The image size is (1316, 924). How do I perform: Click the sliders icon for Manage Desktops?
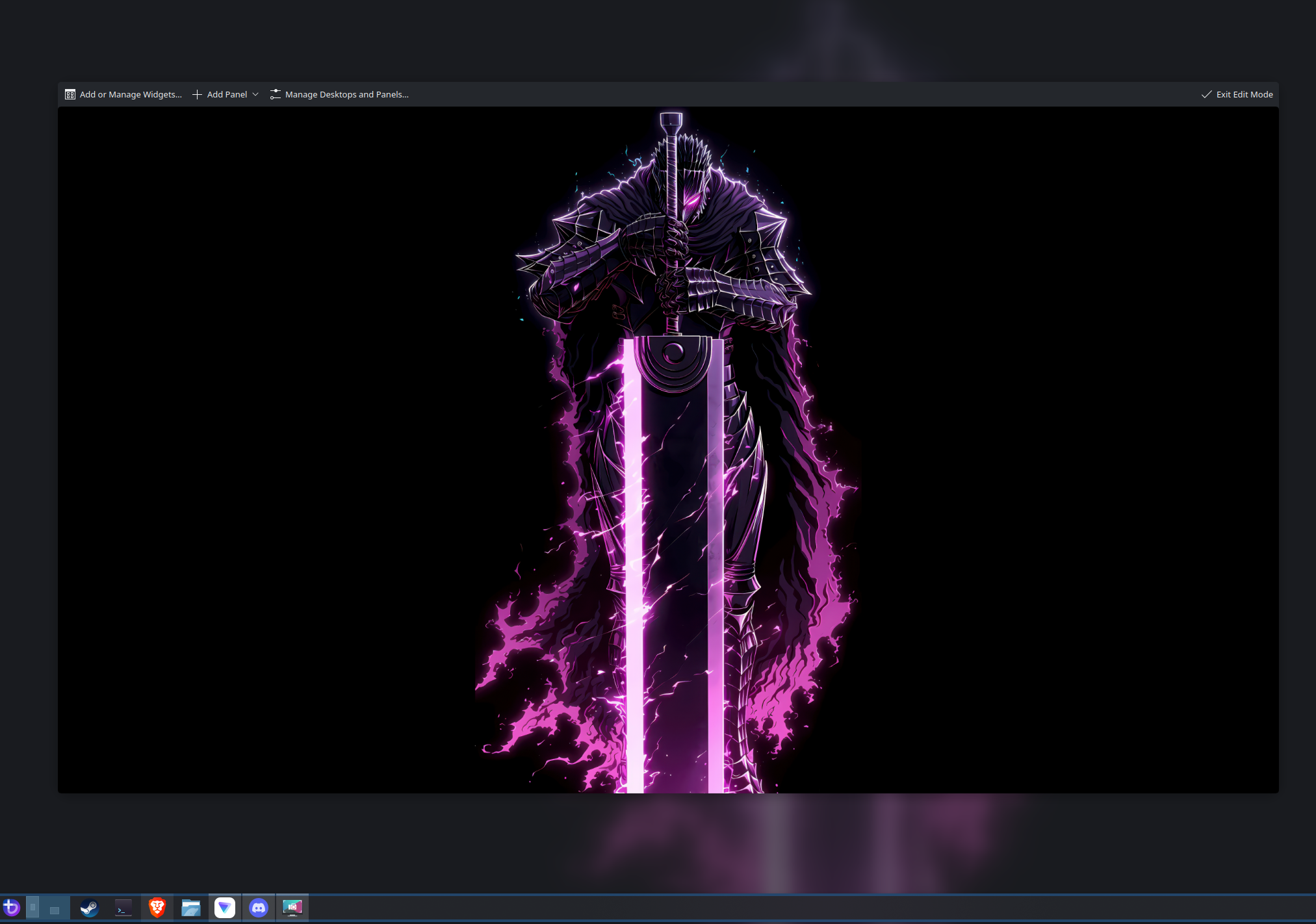coord(276,94)
